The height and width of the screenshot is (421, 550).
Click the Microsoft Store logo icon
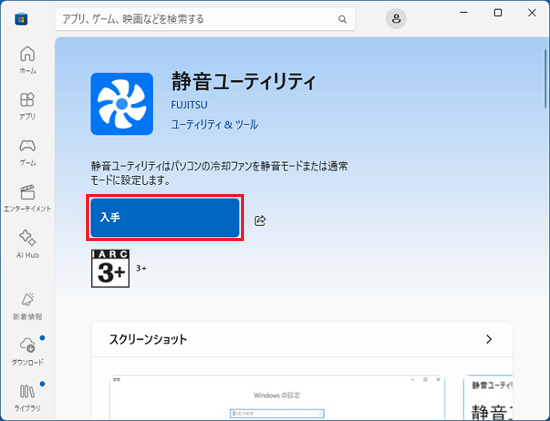coord(21,19)
